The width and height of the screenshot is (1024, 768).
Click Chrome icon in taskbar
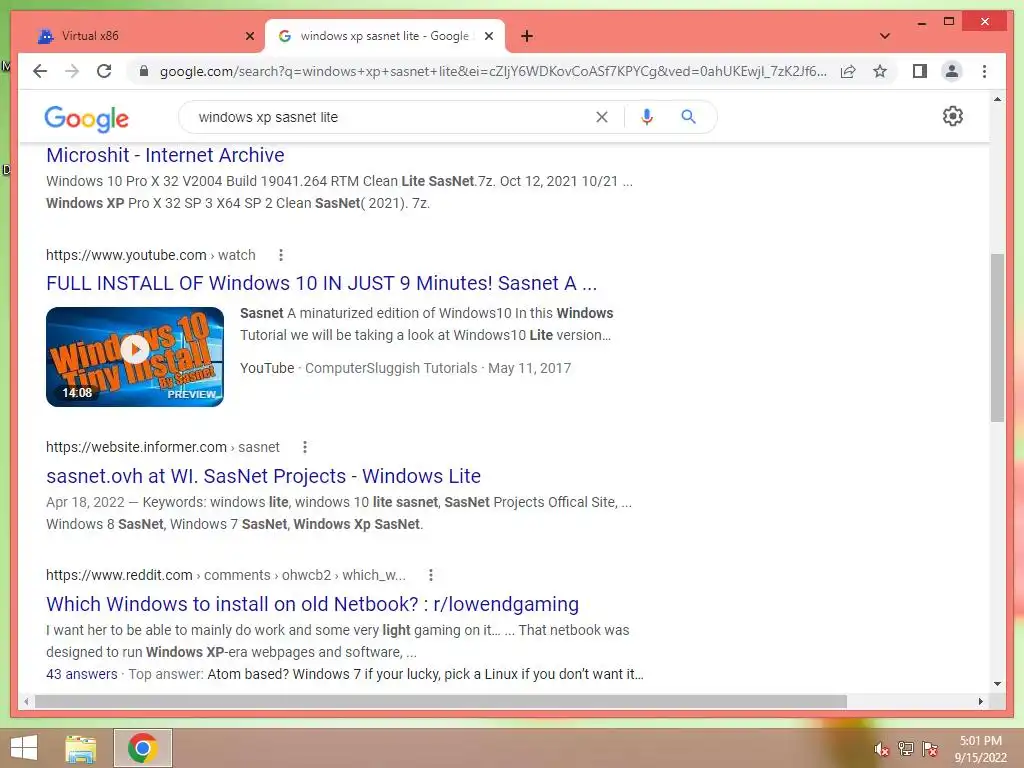(142, 748)
